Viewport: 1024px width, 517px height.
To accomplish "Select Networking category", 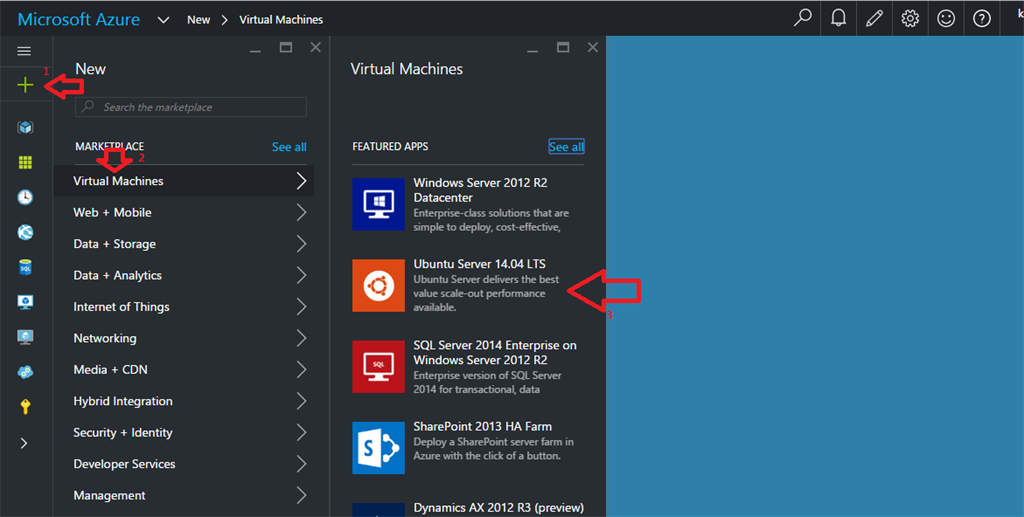I will point(184,338).
